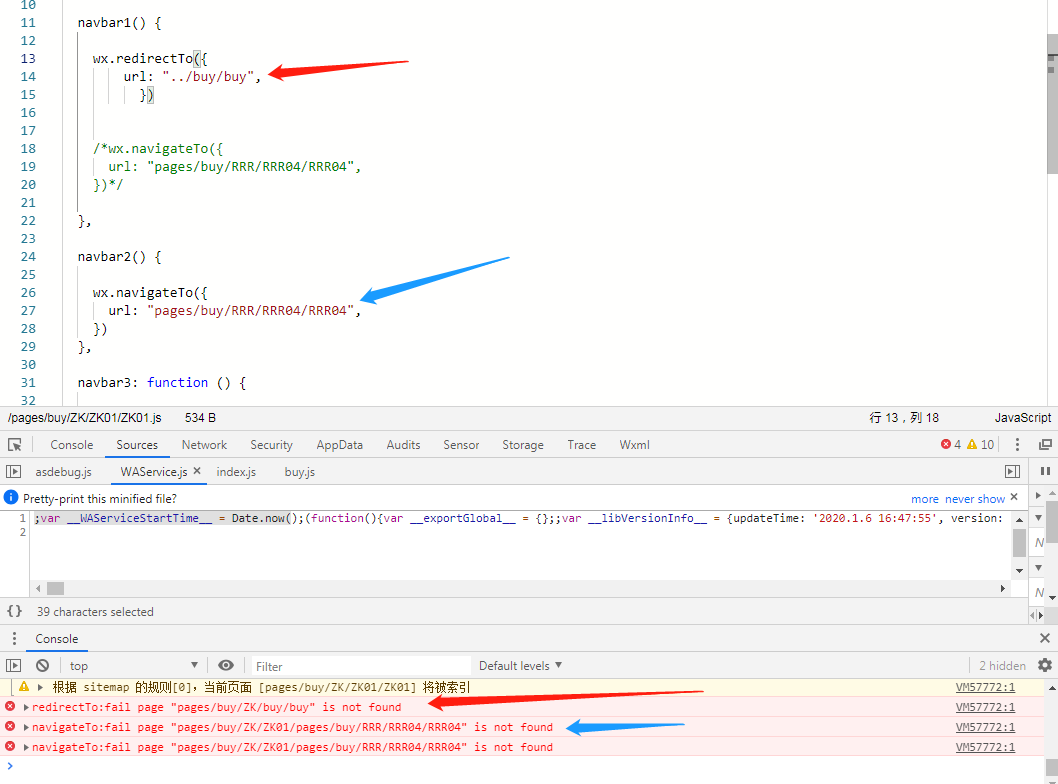The image size is (1058, 784).
Task: Expand the sitemap warning message
Action: pyautogui.click(x=40, y=687)
